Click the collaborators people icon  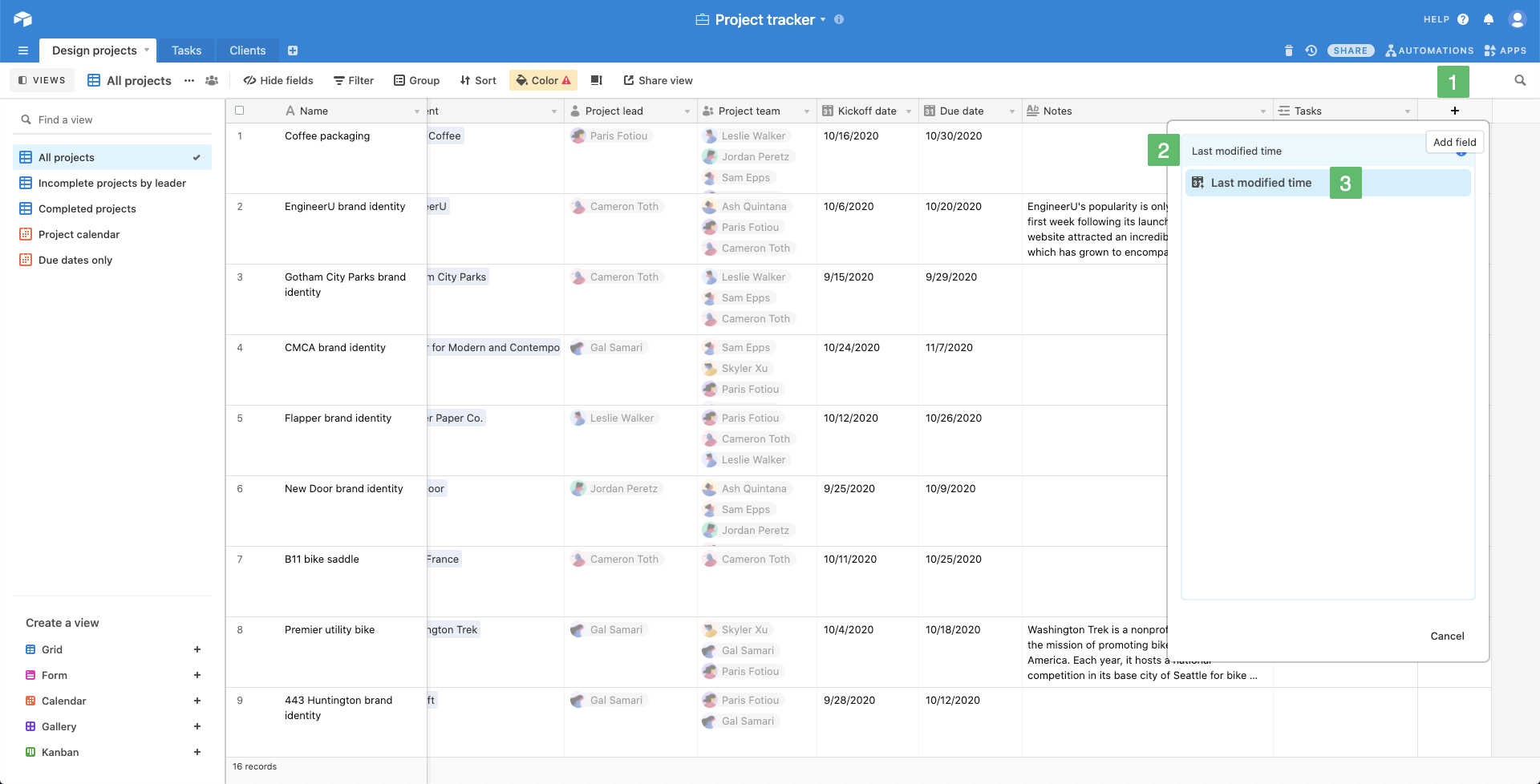(x=212, y=80)
